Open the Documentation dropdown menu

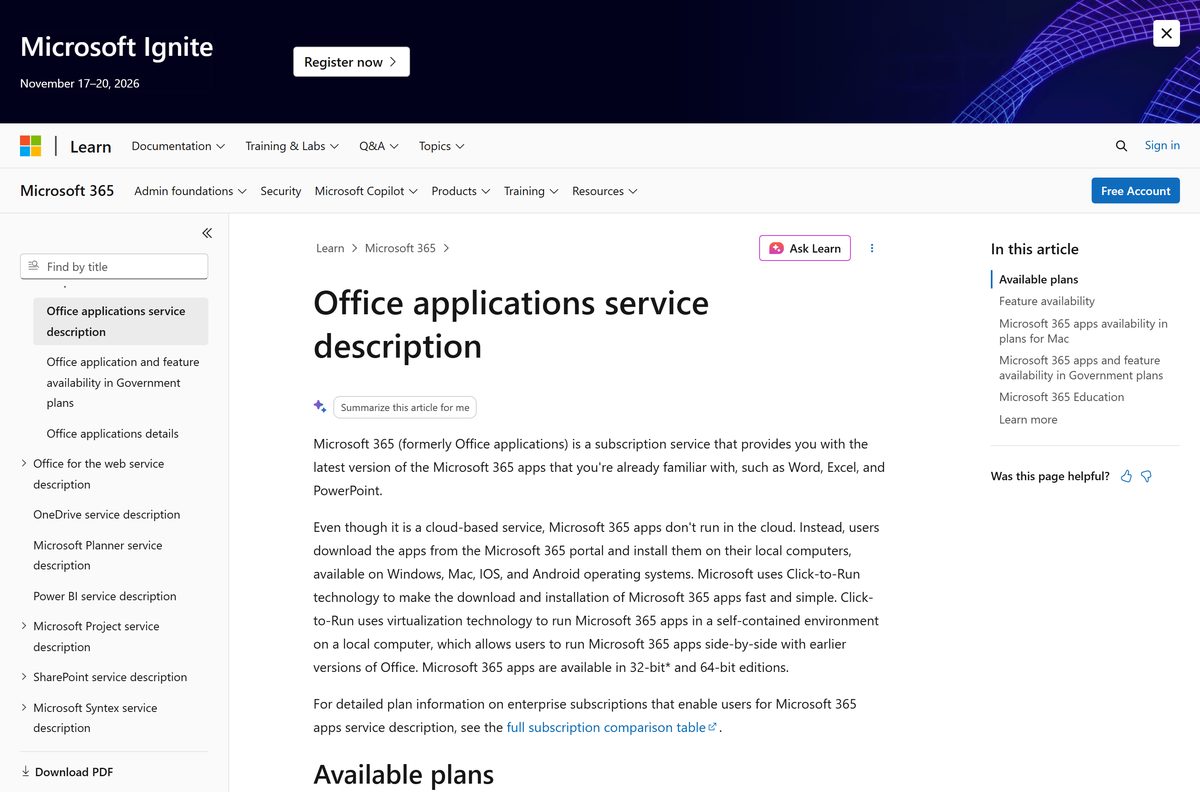pyautogui.click(x=178, y=146)
